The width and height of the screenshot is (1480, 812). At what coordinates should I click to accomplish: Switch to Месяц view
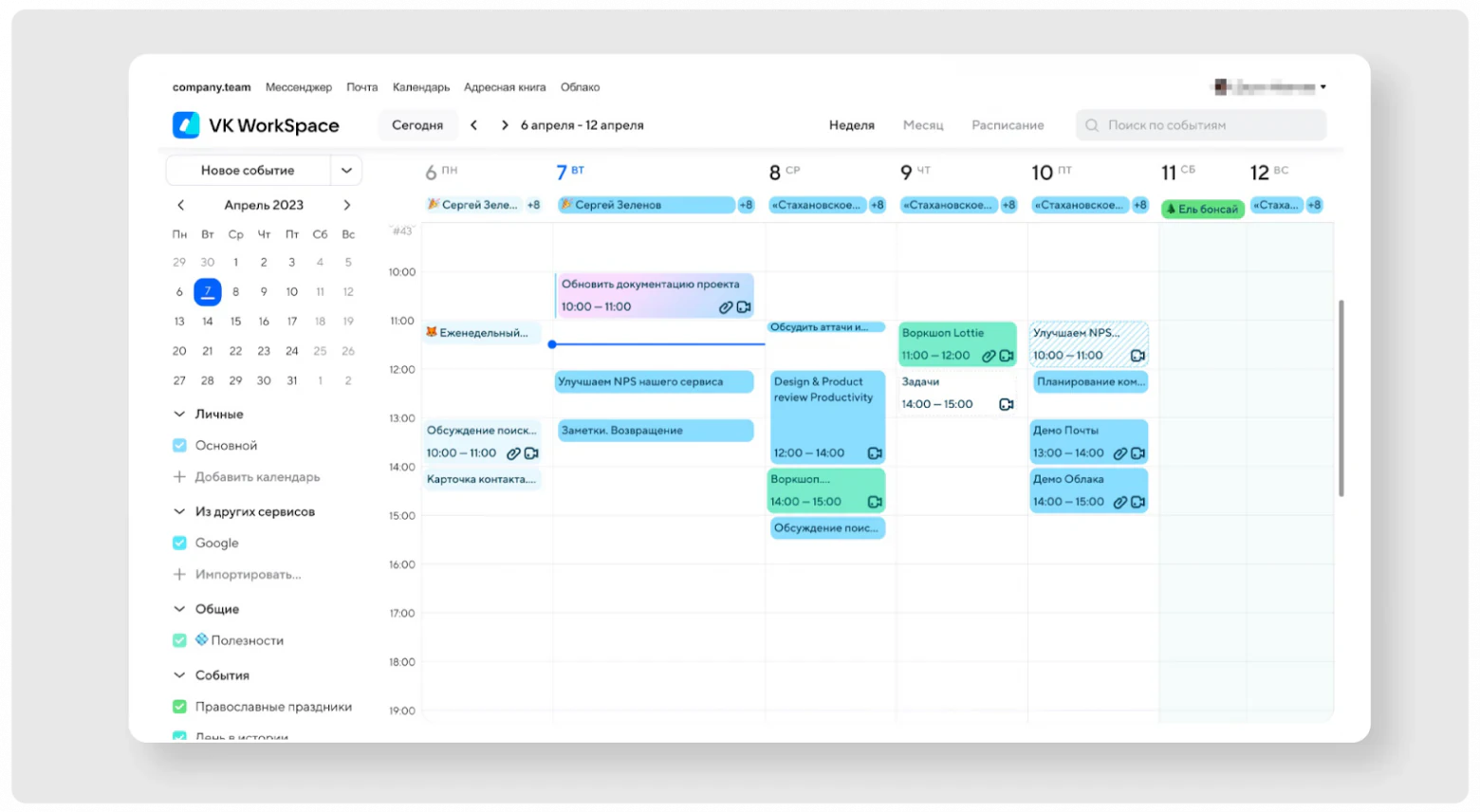point(923,125)
